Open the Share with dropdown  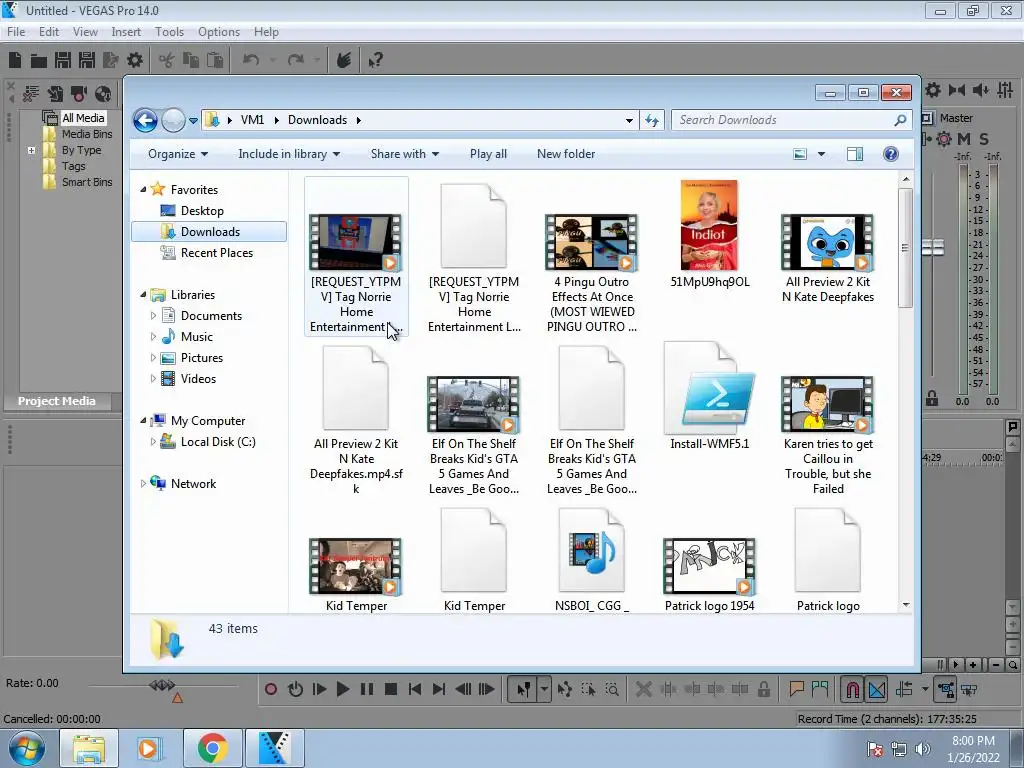(x=404, y=154)
